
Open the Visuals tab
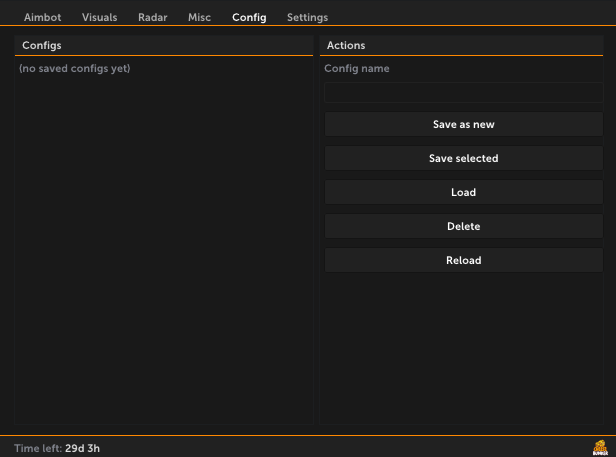99,17
